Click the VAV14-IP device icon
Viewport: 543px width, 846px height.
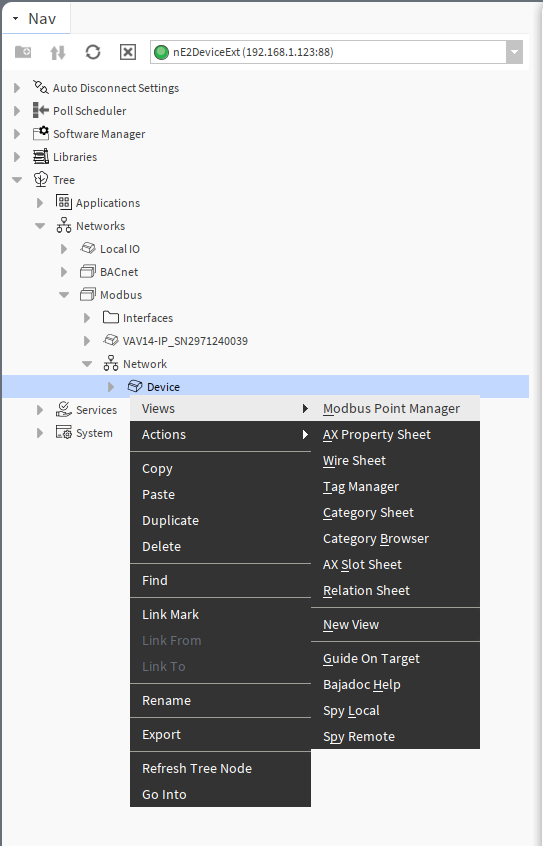tap(111, 340)
